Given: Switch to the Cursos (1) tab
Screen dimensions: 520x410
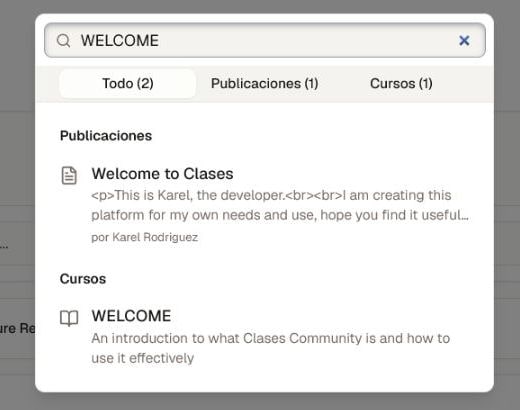Looking at the screenshot, I should pos(401,83).
